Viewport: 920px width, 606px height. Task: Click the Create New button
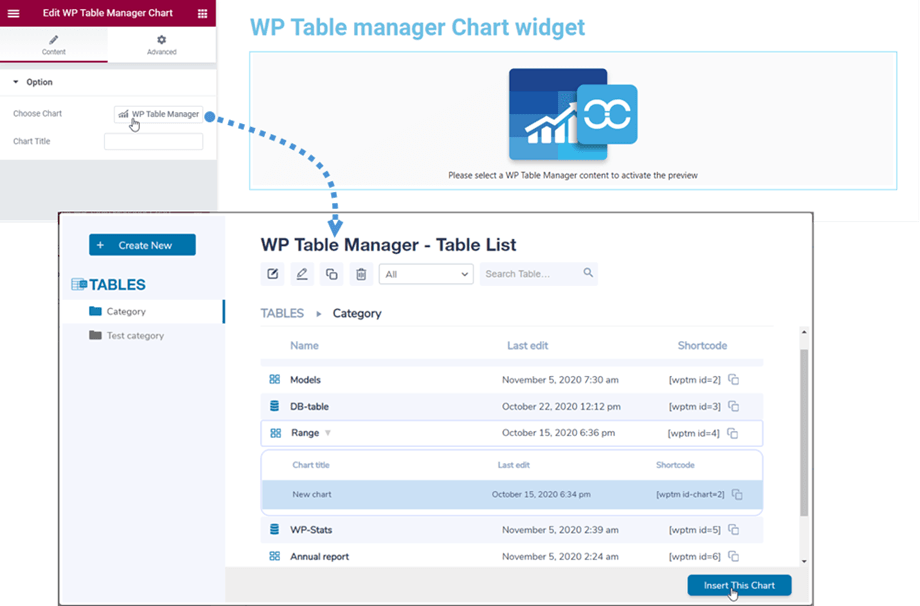coord(142,245)
